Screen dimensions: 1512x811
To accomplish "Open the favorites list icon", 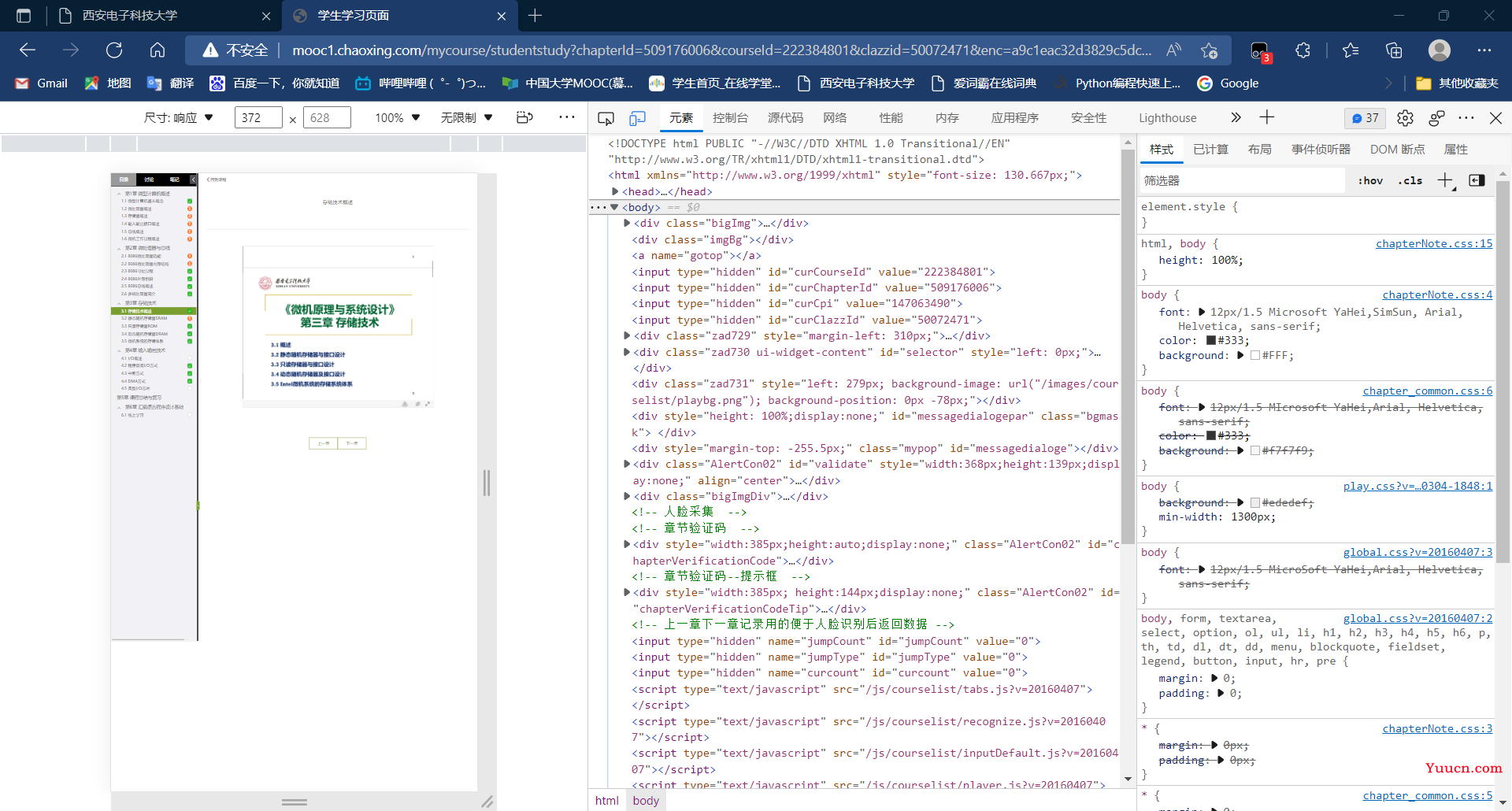I will [1351, 50].
